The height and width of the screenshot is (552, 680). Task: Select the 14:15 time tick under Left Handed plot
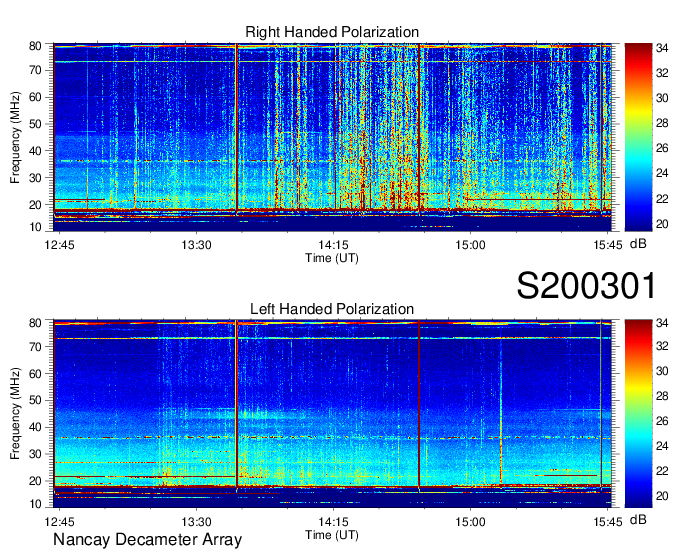(333, 522)
